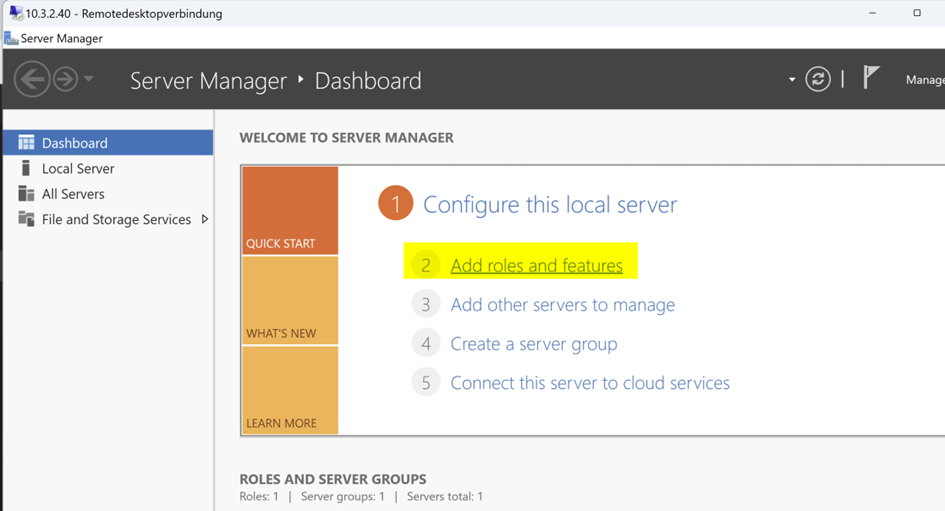This screenshot has height=511, width=945.
Task: Click the 'Servers total: 1' text
Action: [x=445, y=497]
